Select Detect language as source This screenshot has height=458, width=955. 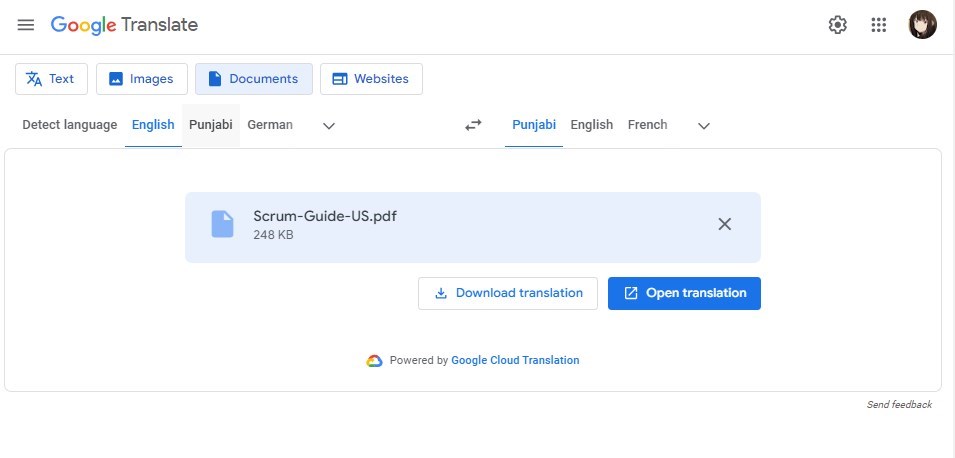point(69,125)
